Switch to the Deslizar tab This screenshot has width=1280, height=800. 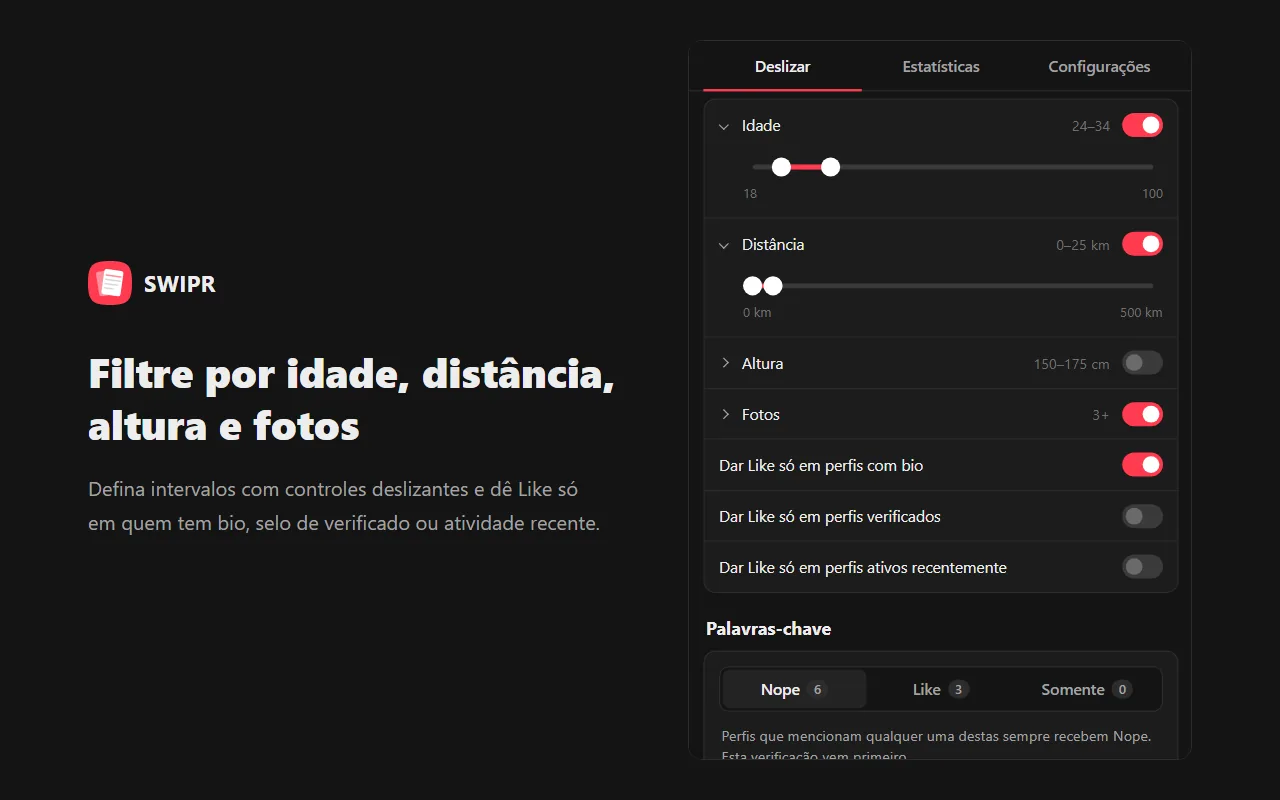point(783,67)
